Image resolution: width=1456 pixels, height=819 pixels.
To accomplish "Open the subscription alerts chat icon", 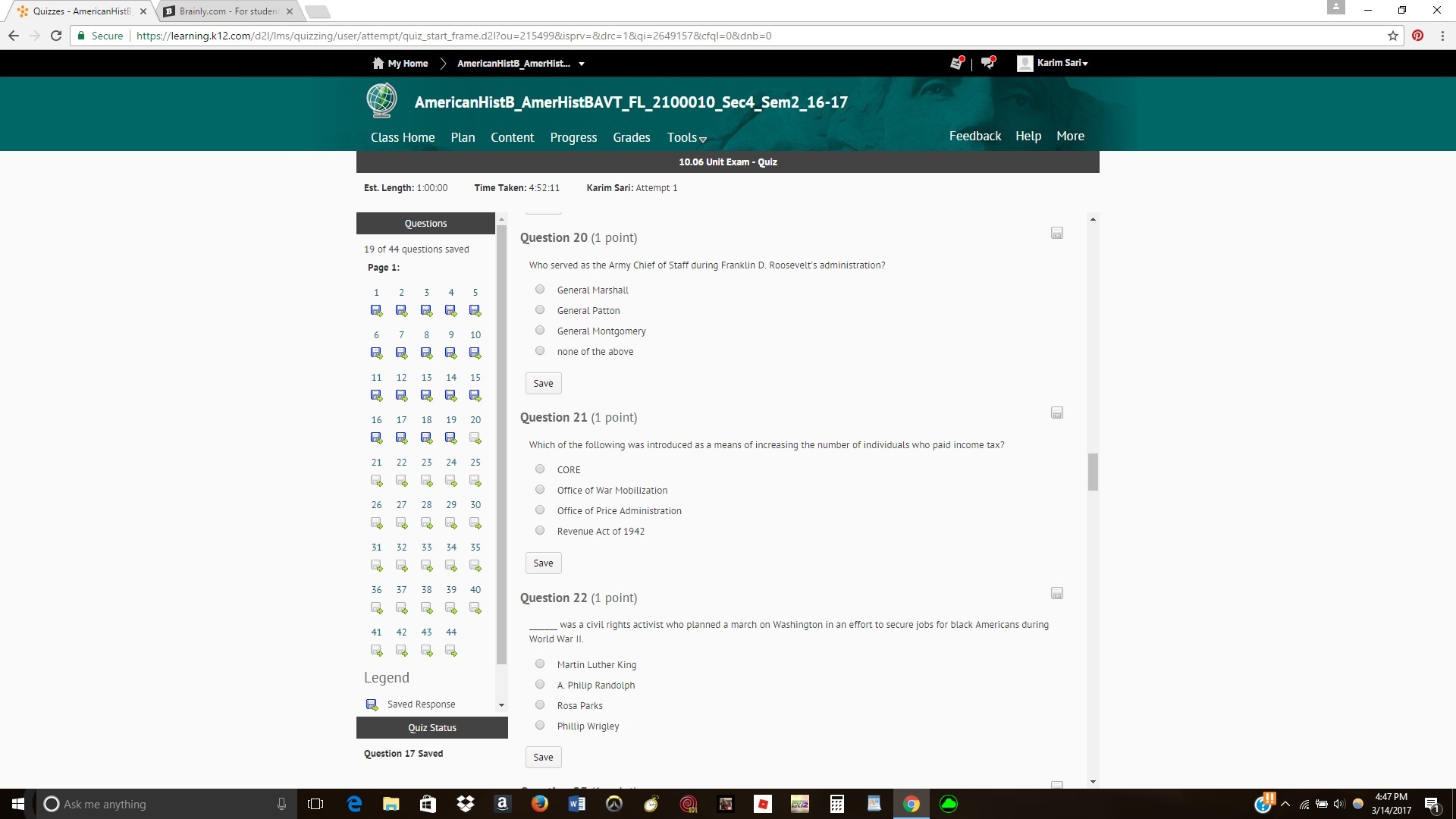I will coord(987,63).
